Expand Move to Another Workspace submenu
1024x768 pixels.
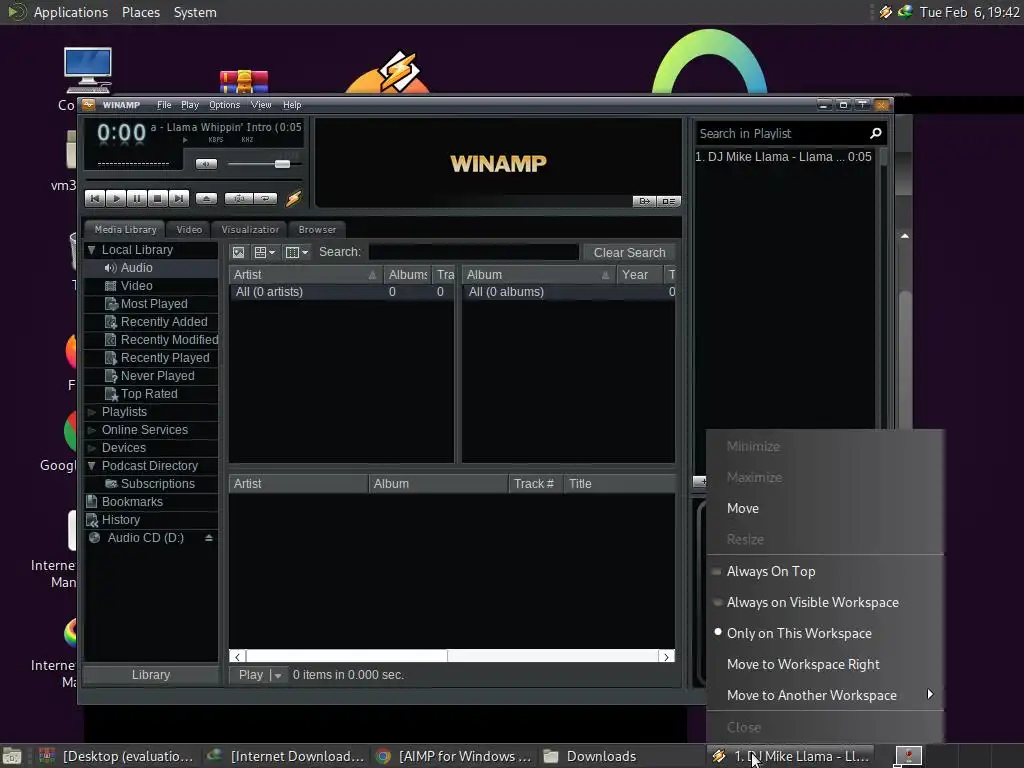point(825,696)
